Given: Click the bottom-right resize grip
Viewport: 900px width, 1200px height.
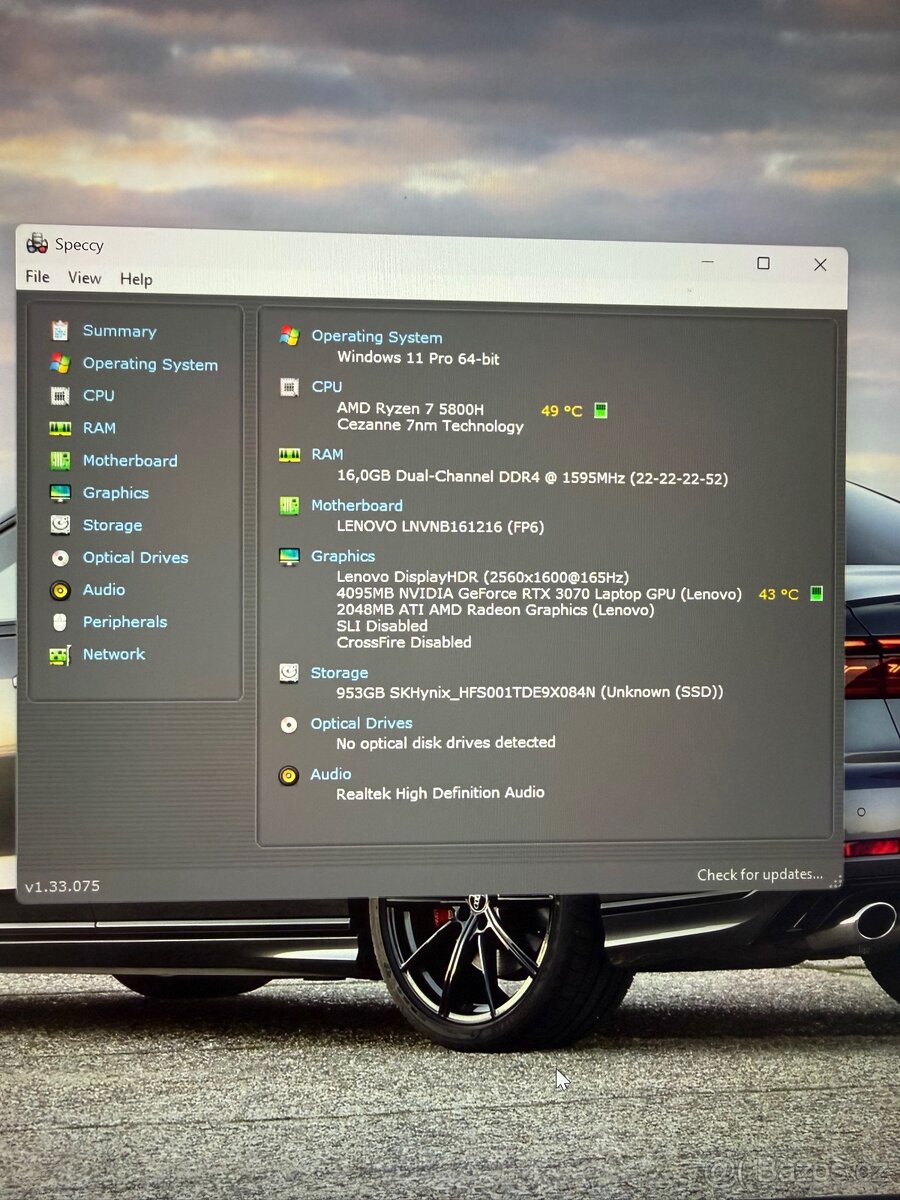Looking at the screenshot, I should [x=836, y=880].
